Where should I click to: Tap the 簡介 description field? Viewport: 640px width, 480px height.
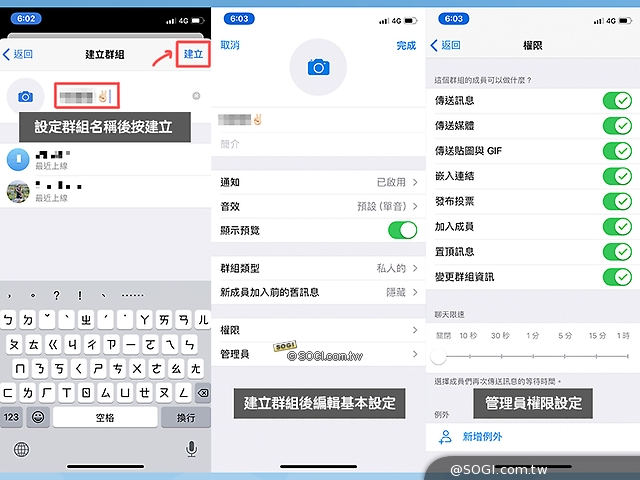tap(318, 144)
